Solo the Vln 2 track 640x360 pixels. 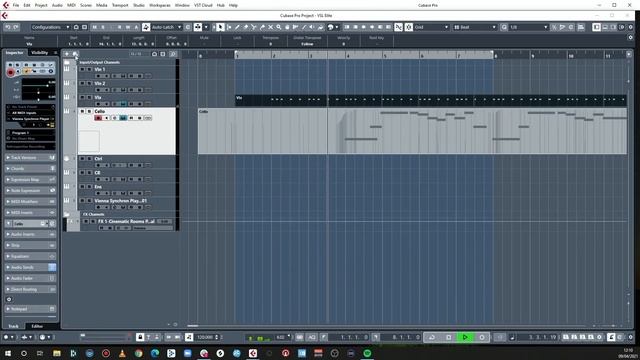click(x=89, y=83)
